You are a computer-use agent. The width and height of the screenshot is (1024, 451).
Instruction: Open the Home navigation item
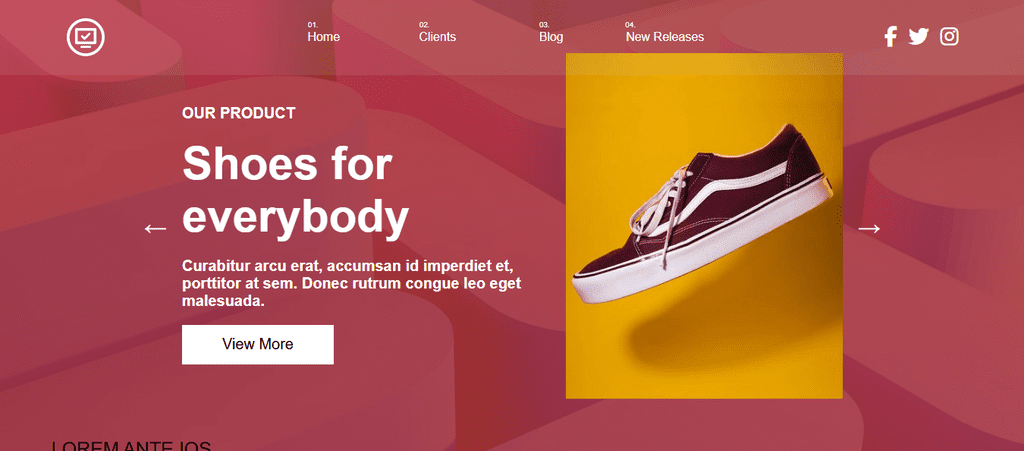[x=323, y=37]
